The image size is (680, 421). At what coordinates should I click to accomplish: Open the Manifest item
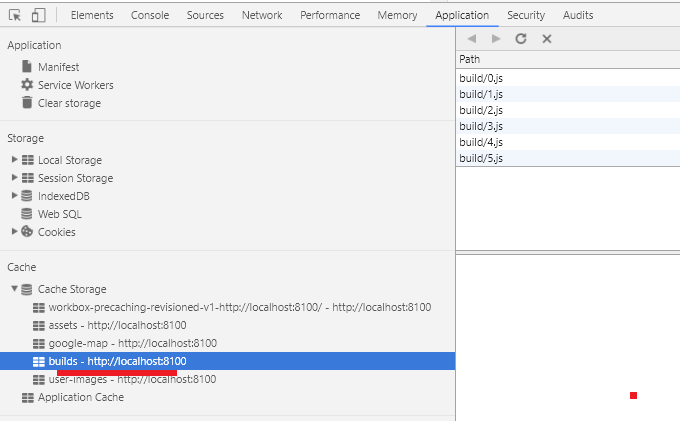point(59,67)
